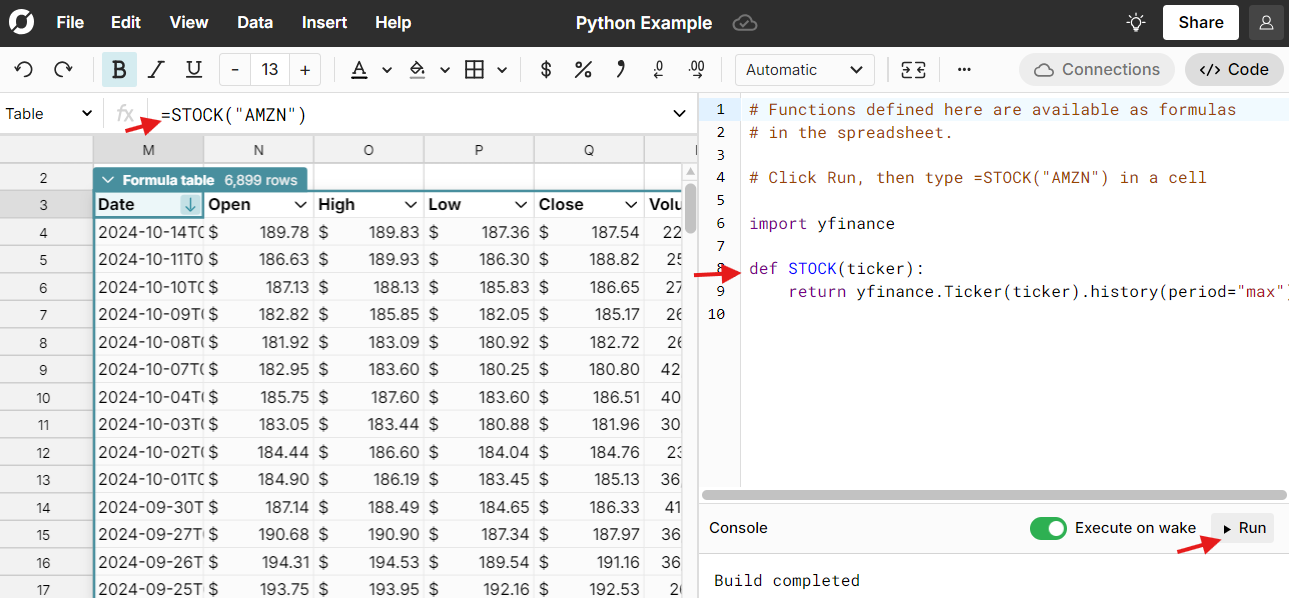Viewport: 1289px width, 598px height.
Task: Decrease decimal places
Action: click(656, 69)
